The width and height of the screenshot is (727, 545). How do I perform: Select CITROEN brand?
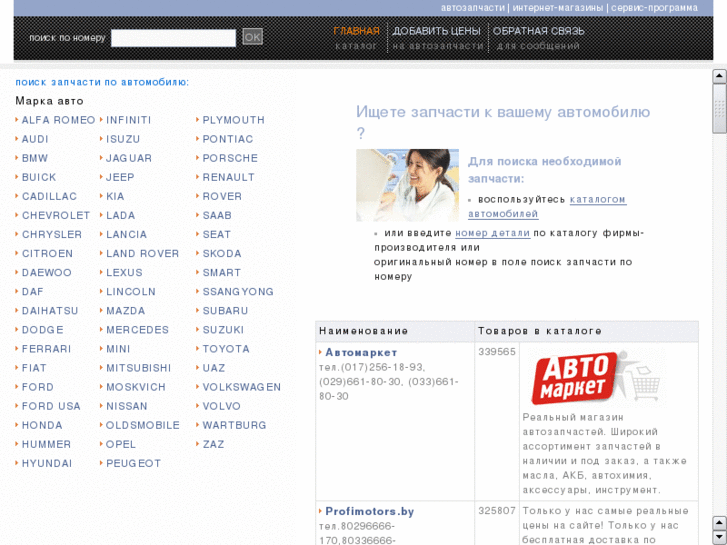coord(47,253)
